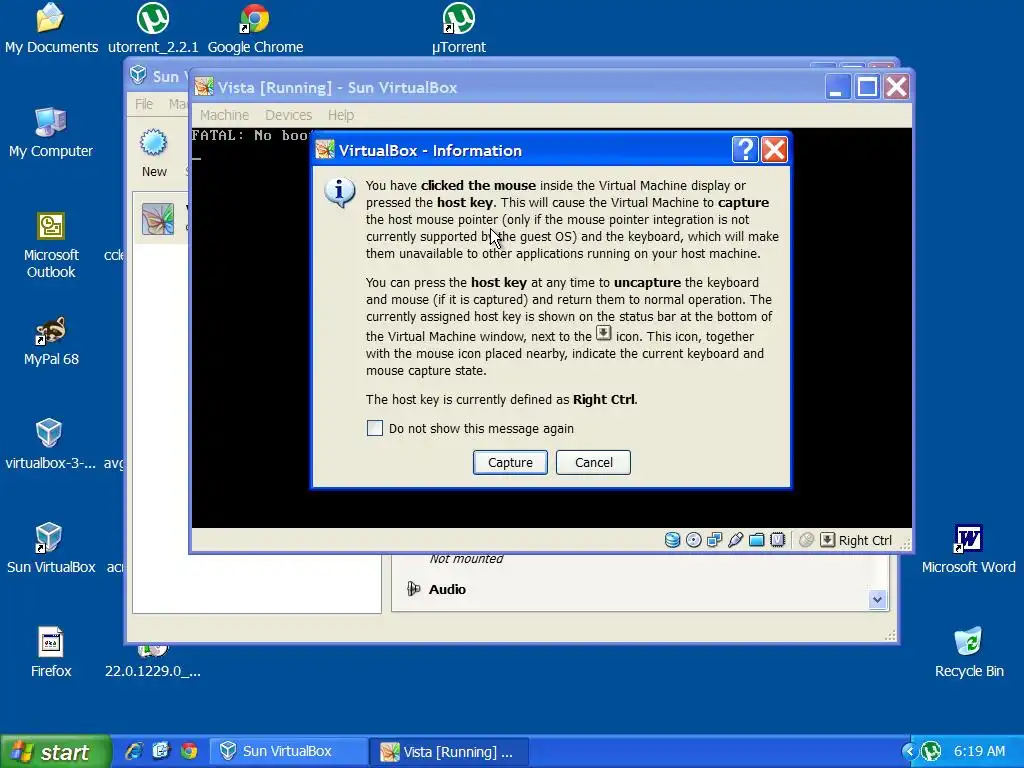
Task: Open File menu in Sun VirtualBox manager
Action: click(x=144, y=104)
